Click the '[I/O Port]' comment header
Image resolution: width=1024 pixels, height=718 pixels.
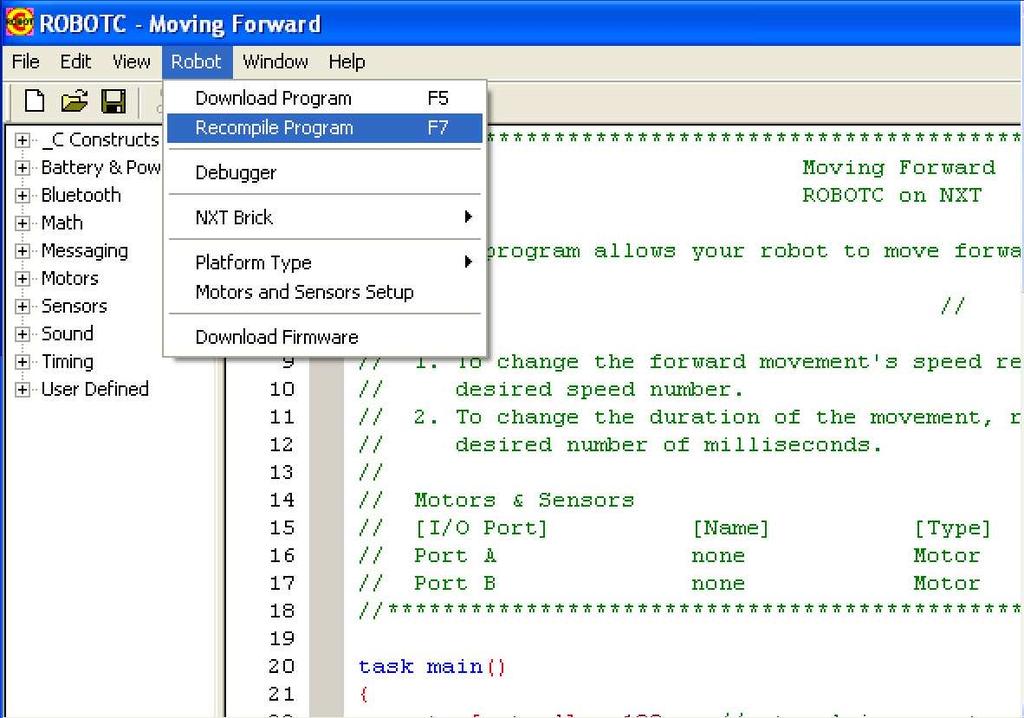(x=481, y=528)
